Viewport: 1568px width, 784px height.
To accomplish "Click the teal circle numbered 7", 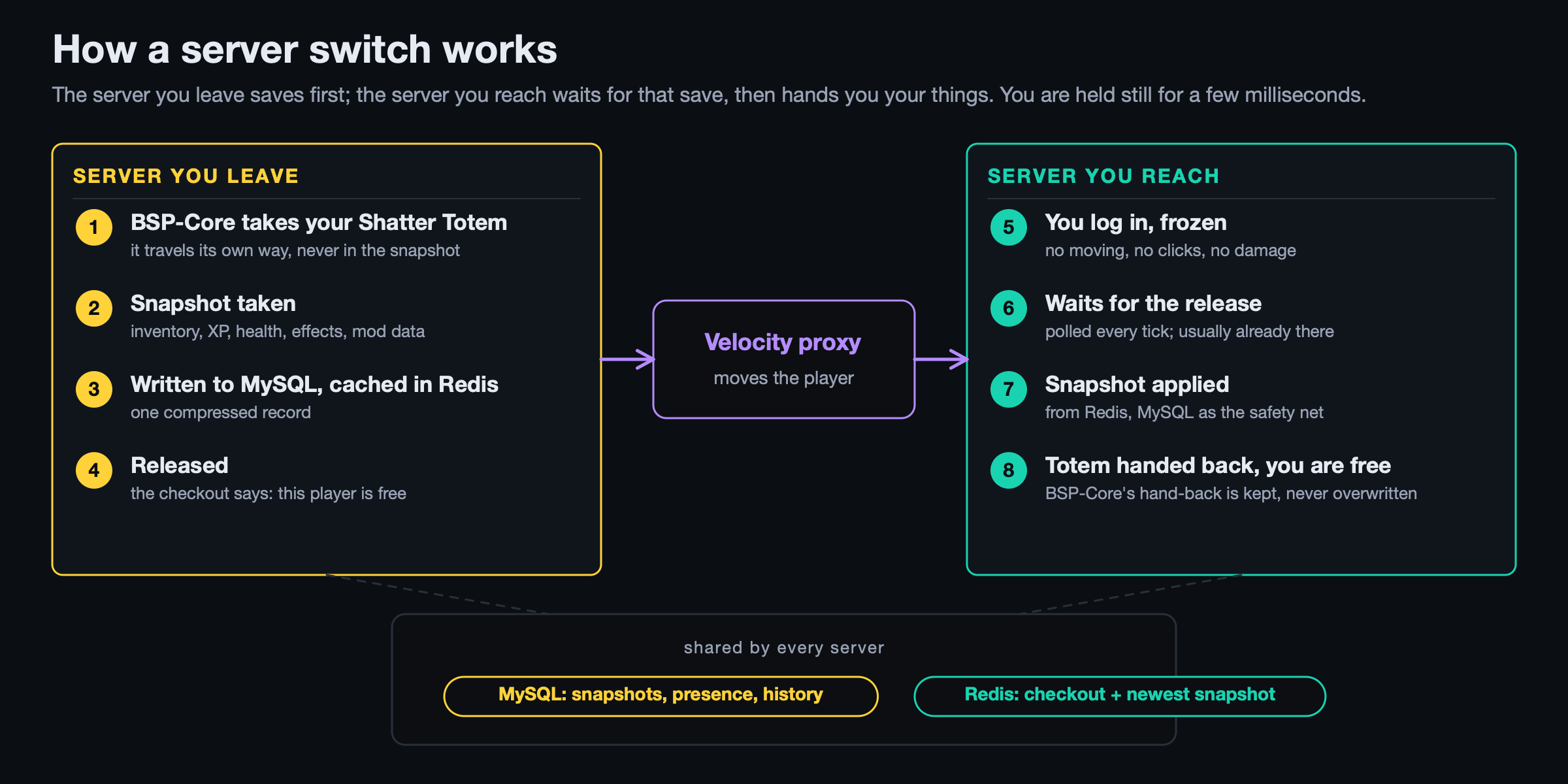I will [x=1009, y=389].
